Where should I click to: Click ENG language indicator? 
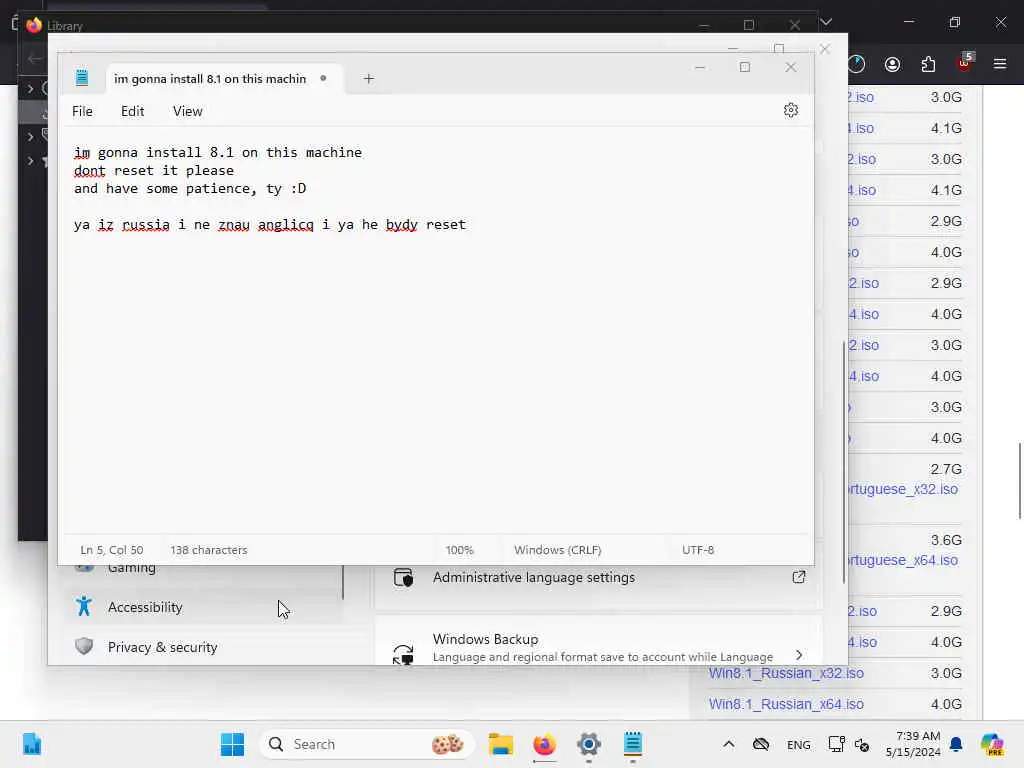click(798, 744)
